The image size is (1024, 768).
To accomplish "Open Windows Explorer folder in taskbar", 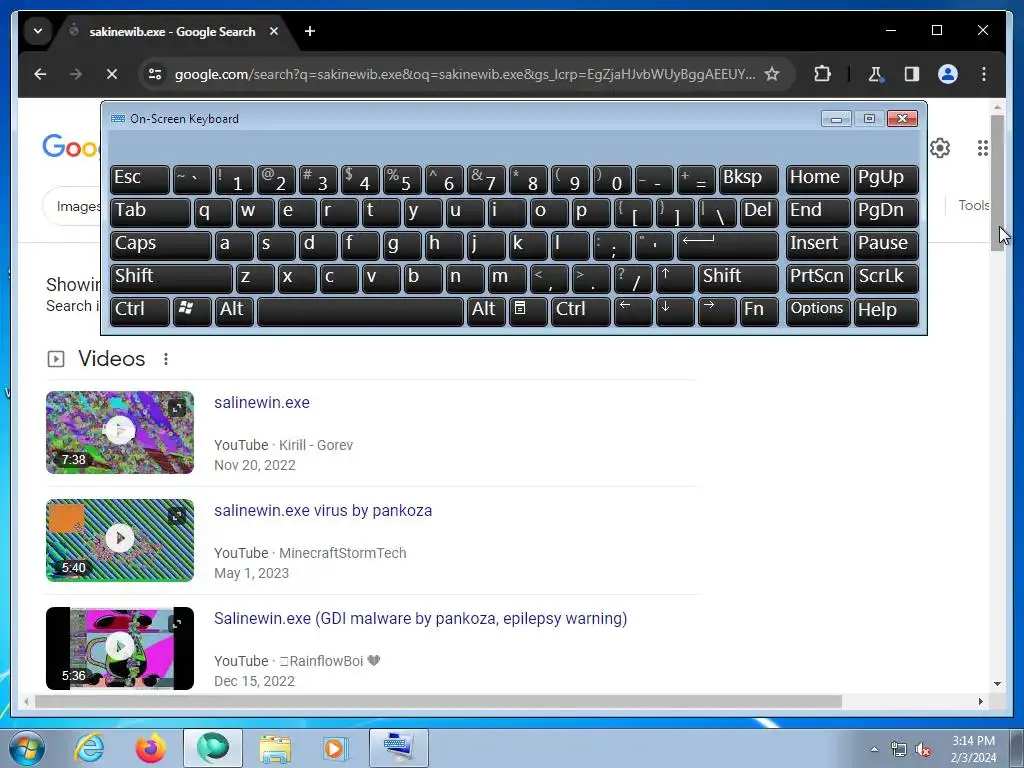I will pos(275,748).
